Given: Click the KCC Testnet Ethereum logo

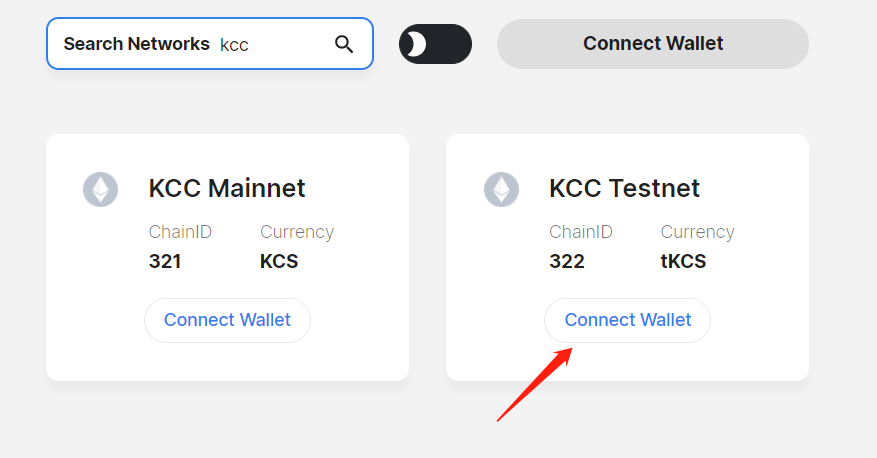Looking at the screenshot, I should click(x=501, y=190).
